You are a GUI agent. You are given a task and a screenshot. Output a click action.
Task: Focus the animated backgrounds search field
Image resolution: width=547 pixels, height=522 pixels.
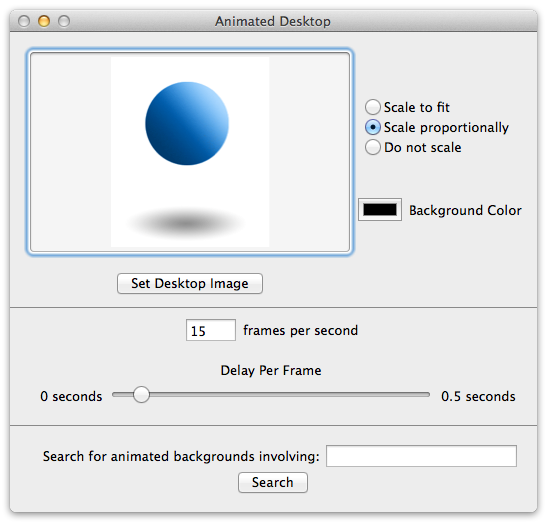coord(421,456)
